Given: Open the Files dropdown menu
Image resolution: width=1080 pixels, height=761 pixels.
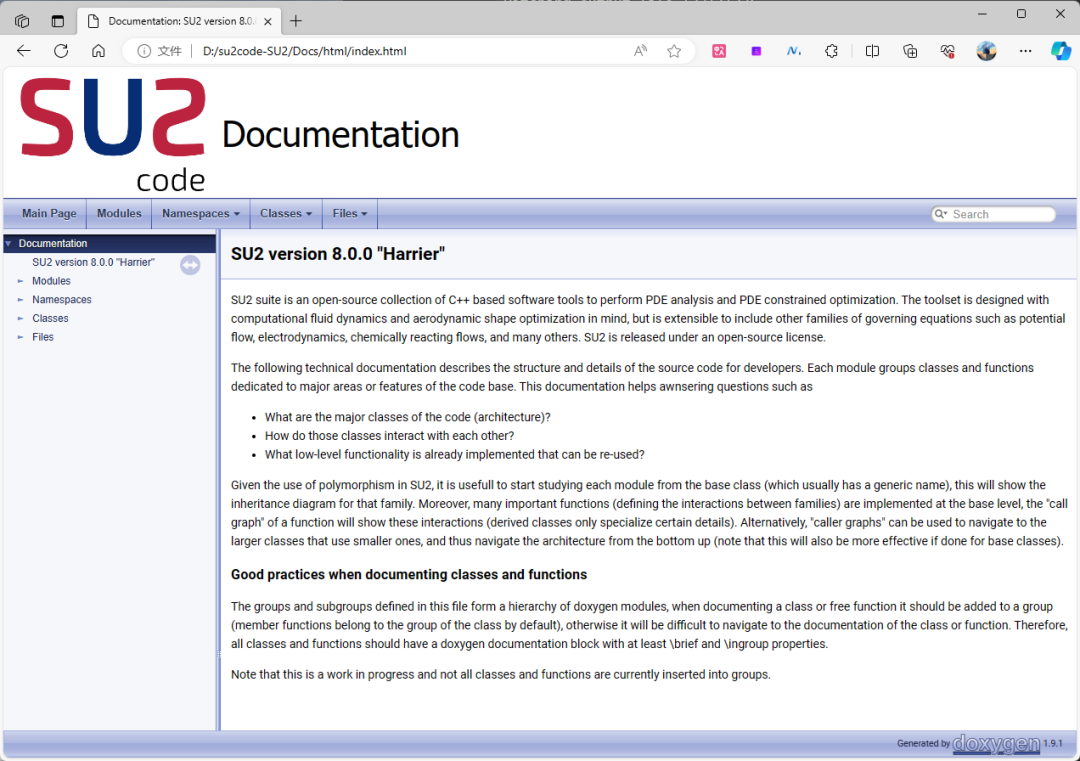Looking at the screenshot, I should pos(350,213).
